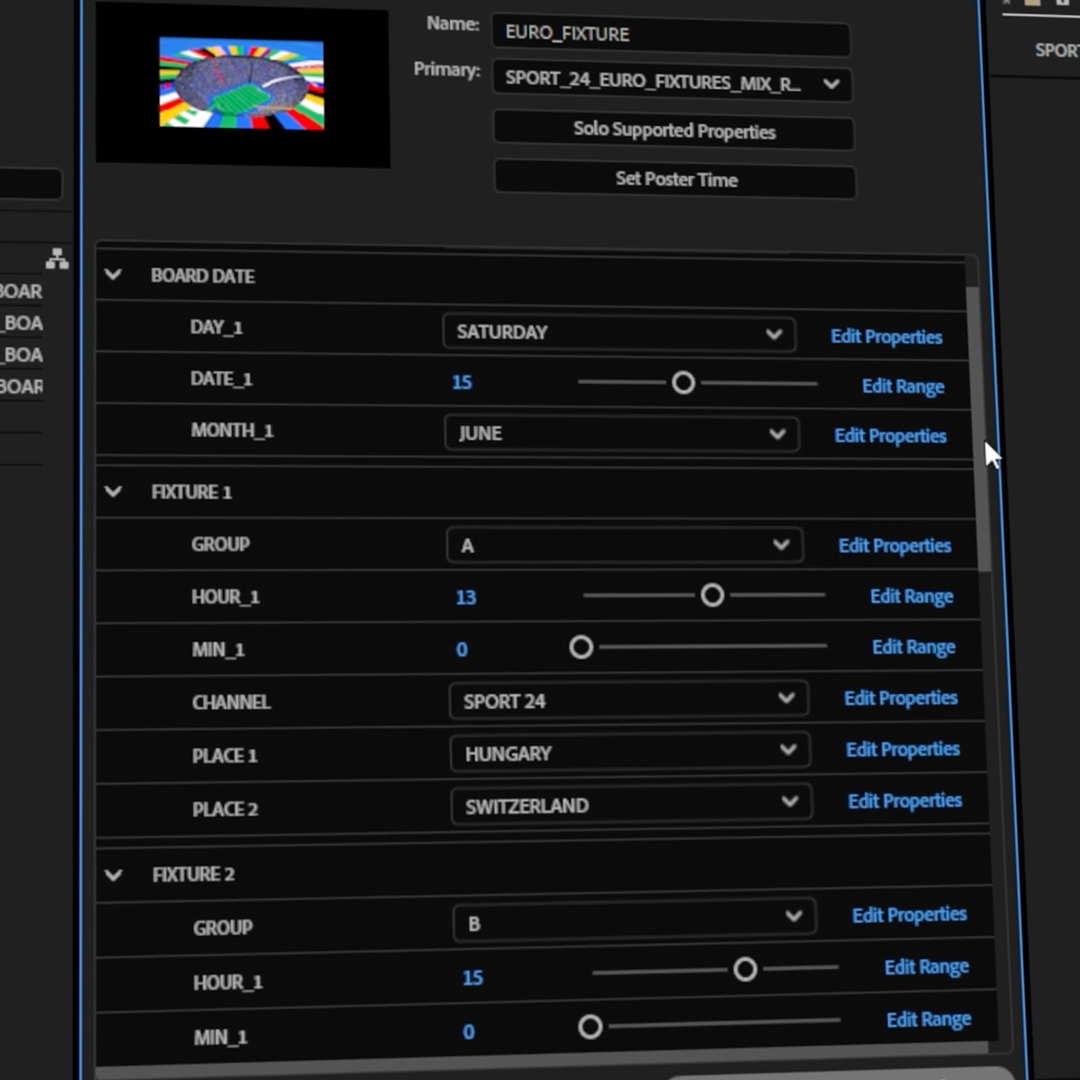Collapse the FIXTURE 2 group
Viewport: 1080px width, 1080px height.
coord(114,874)
